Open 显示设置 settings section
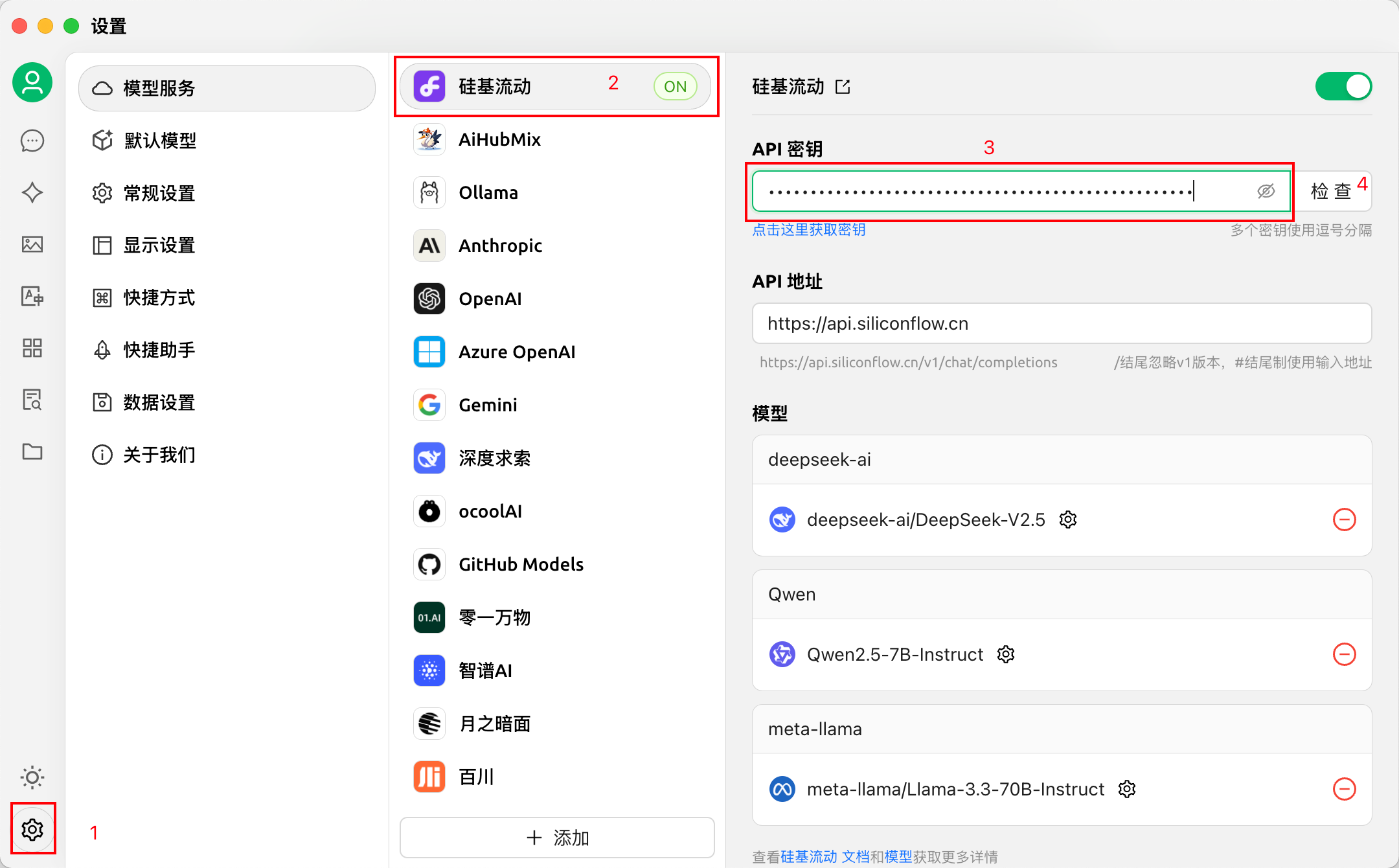Image resolution: width=1399 pixels, height=868 pixels. 159,246
